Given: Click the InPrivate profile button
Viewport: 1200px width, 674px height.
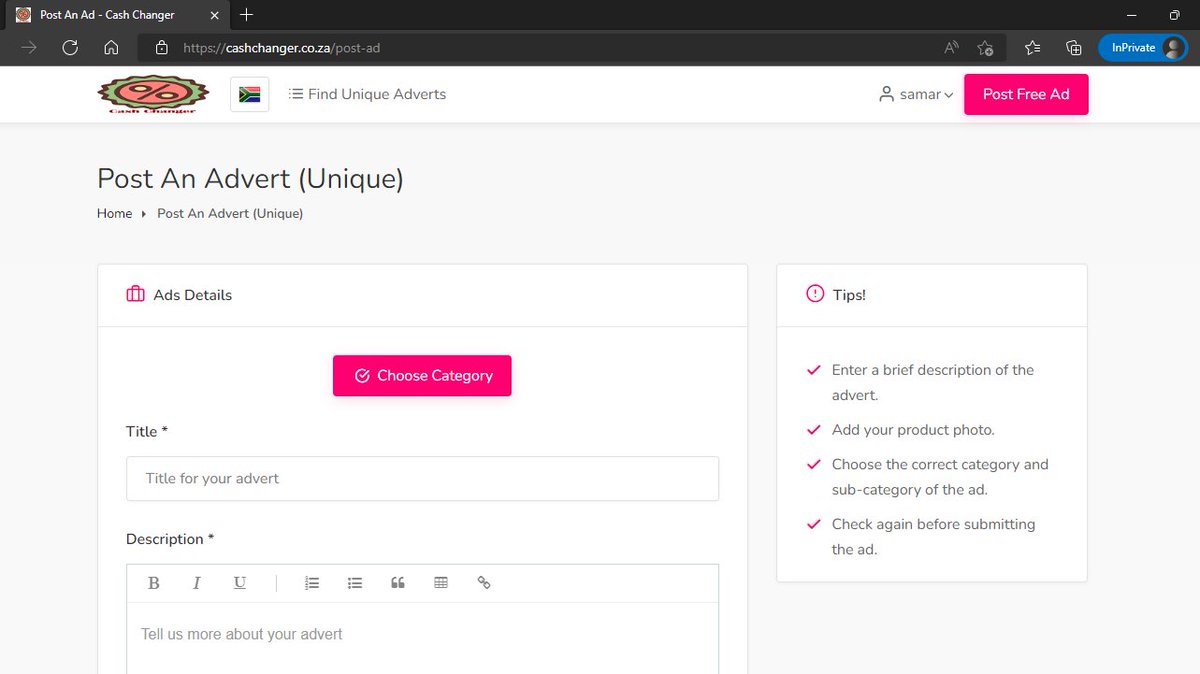Looking at the screenshot, I should (x=1143, y=47).
